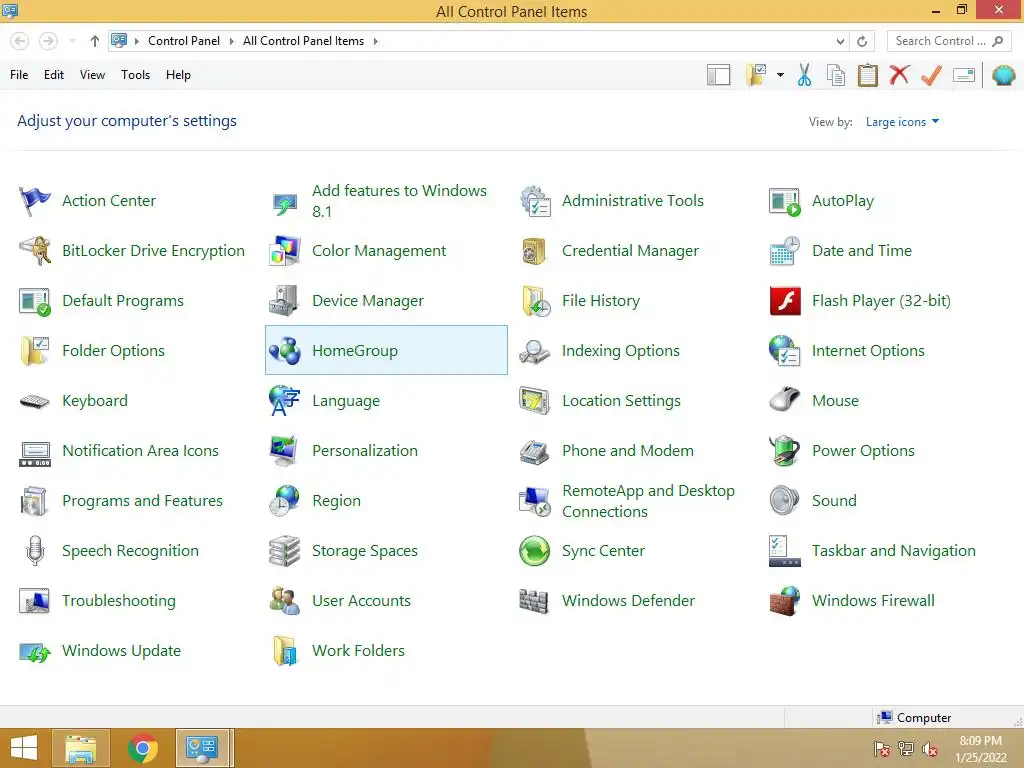Image resolution: width=1024 pixels, height=768 pixels.
Task: Open the Default Programs icon
Action: coord(35,301)
